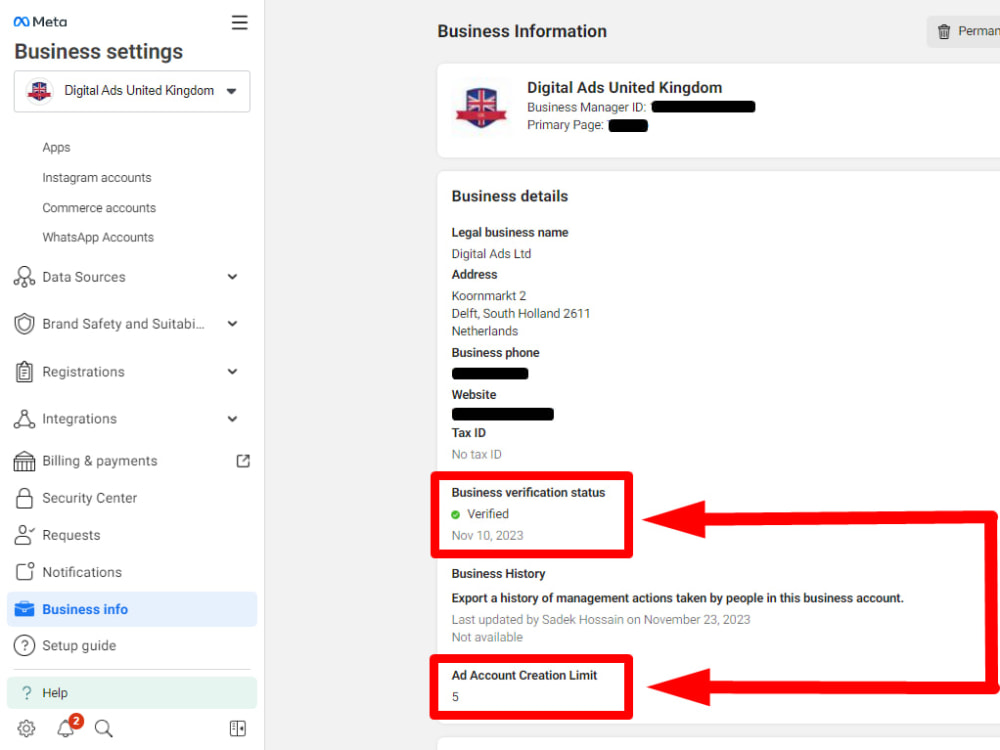Open the bell notifications with badge
The height and width of the screenshot is (750, 1000).
pyautogui.click(x=66, y=728)
